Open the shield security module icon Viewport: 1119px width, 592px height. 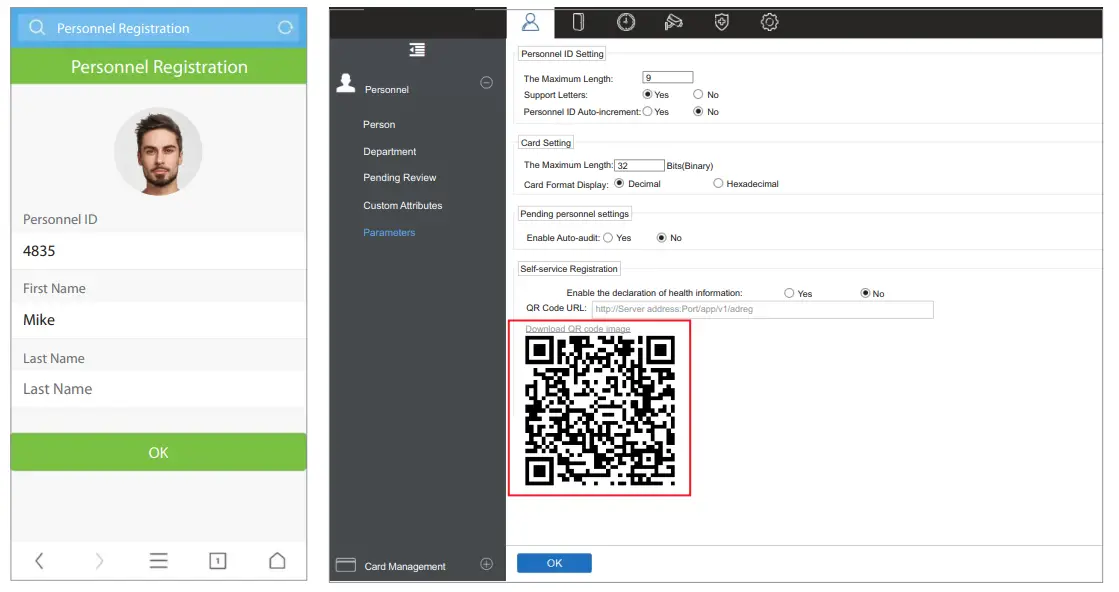[x=721, y=22]
